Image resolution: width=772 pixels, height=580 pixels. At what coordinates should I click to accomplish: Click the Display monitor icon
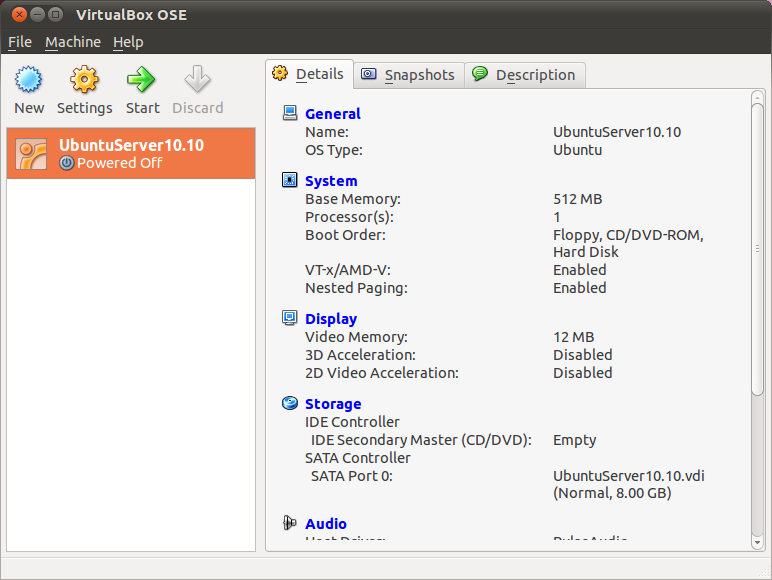(x=290, y=318)
